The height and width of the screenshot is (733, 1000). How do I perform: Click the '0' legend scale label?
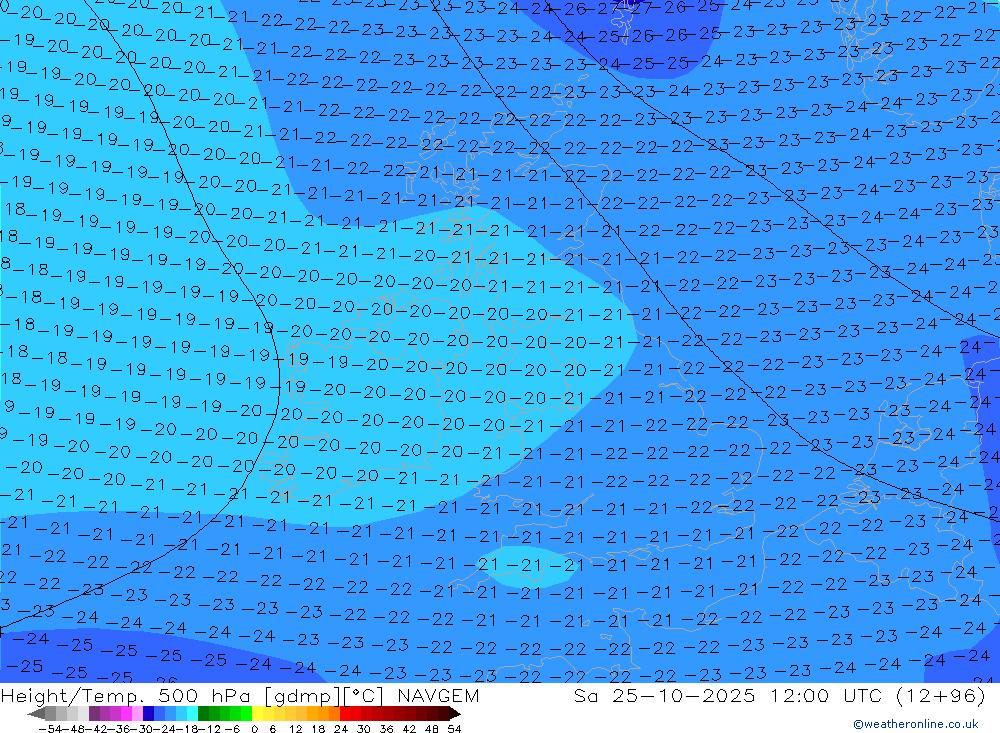(254, 729)
